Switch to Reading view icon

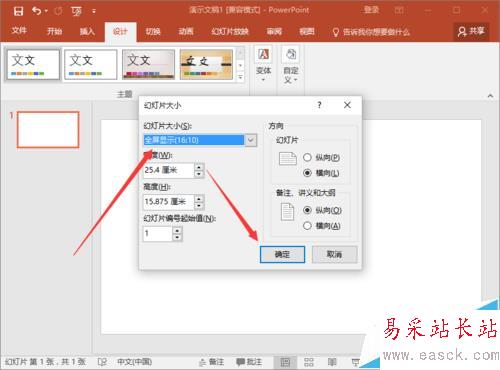coord(332,362)
